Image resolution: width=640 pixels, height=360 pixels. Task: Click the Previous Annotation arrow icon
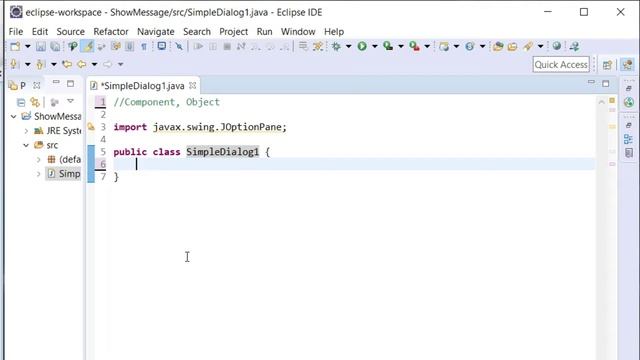click(x=40, y=64)
